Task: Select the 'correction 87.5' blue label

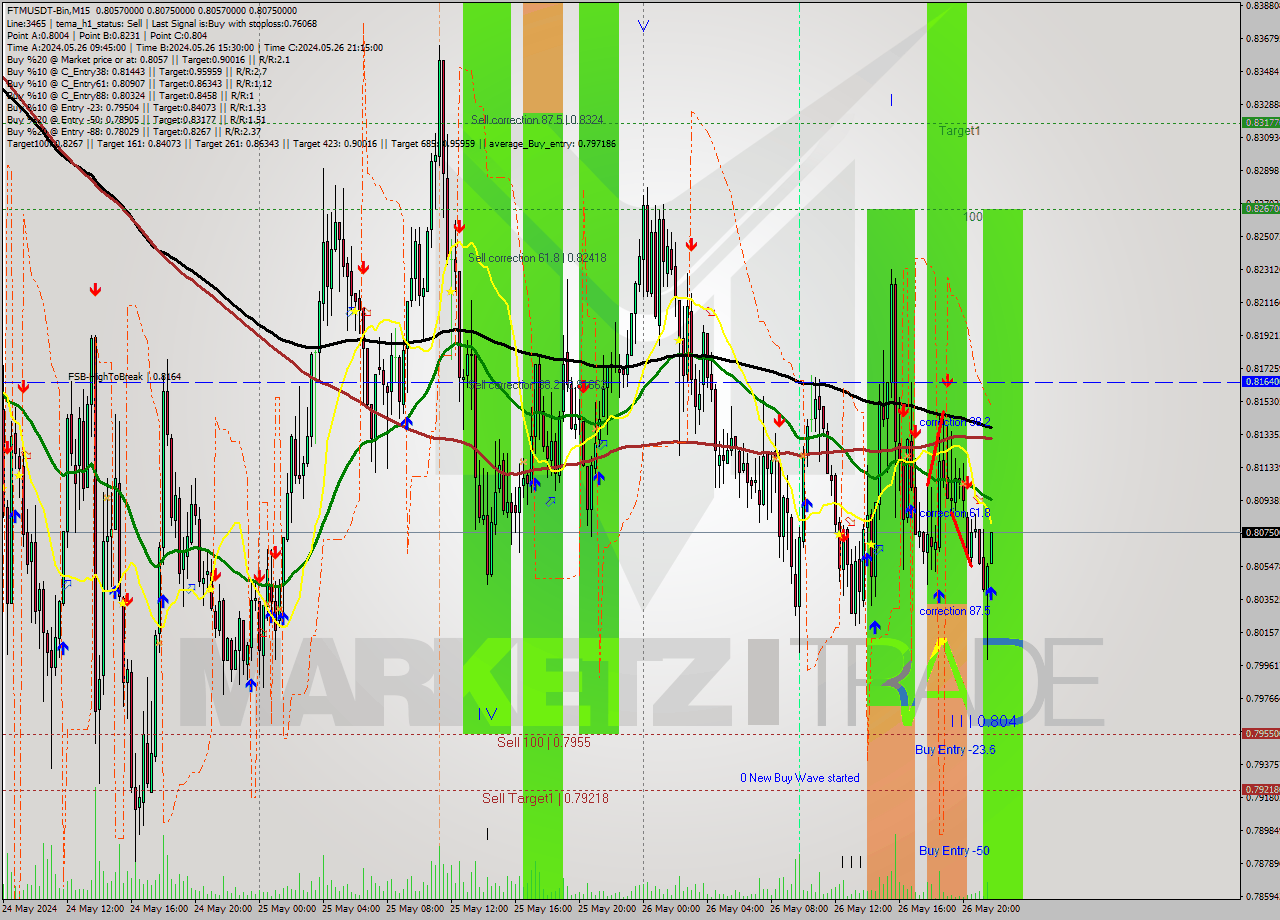Action: (955, 611)
